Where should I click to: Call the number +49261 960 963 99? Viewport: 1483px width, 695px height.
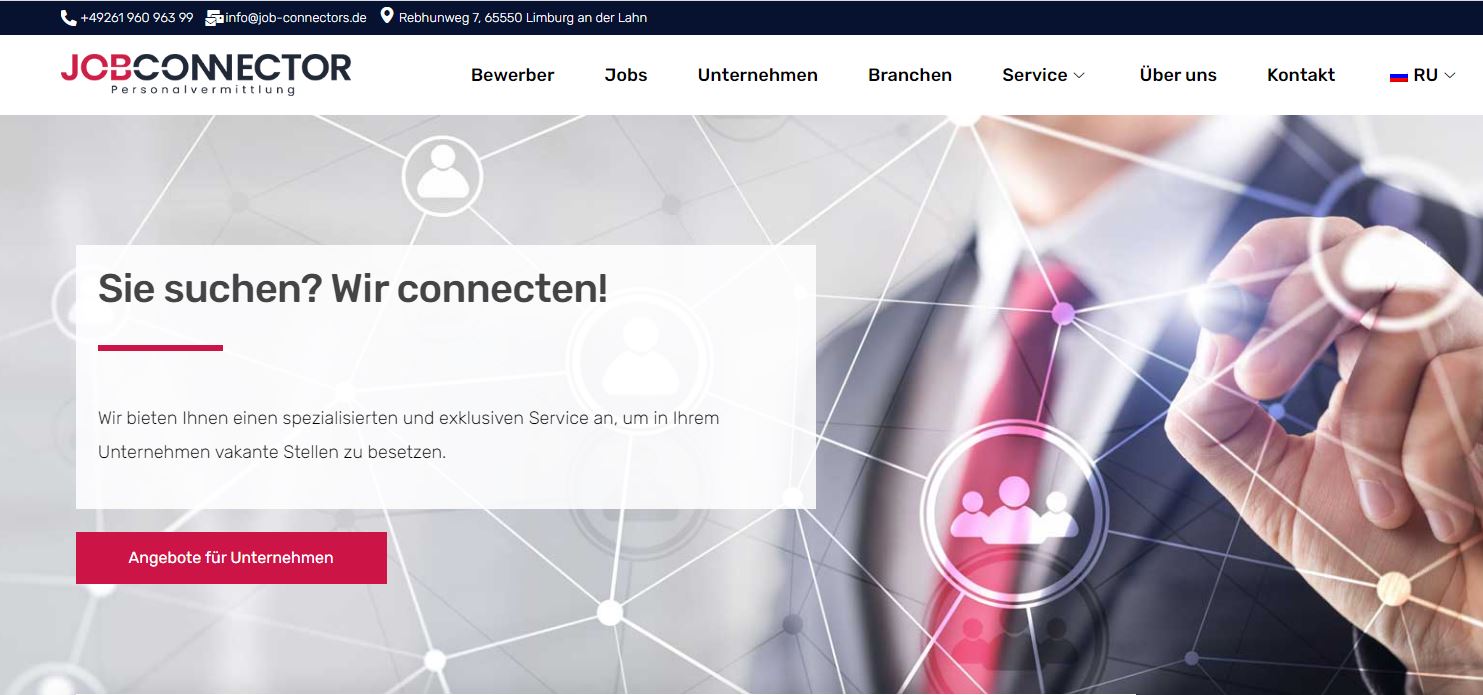pos(137,18)
